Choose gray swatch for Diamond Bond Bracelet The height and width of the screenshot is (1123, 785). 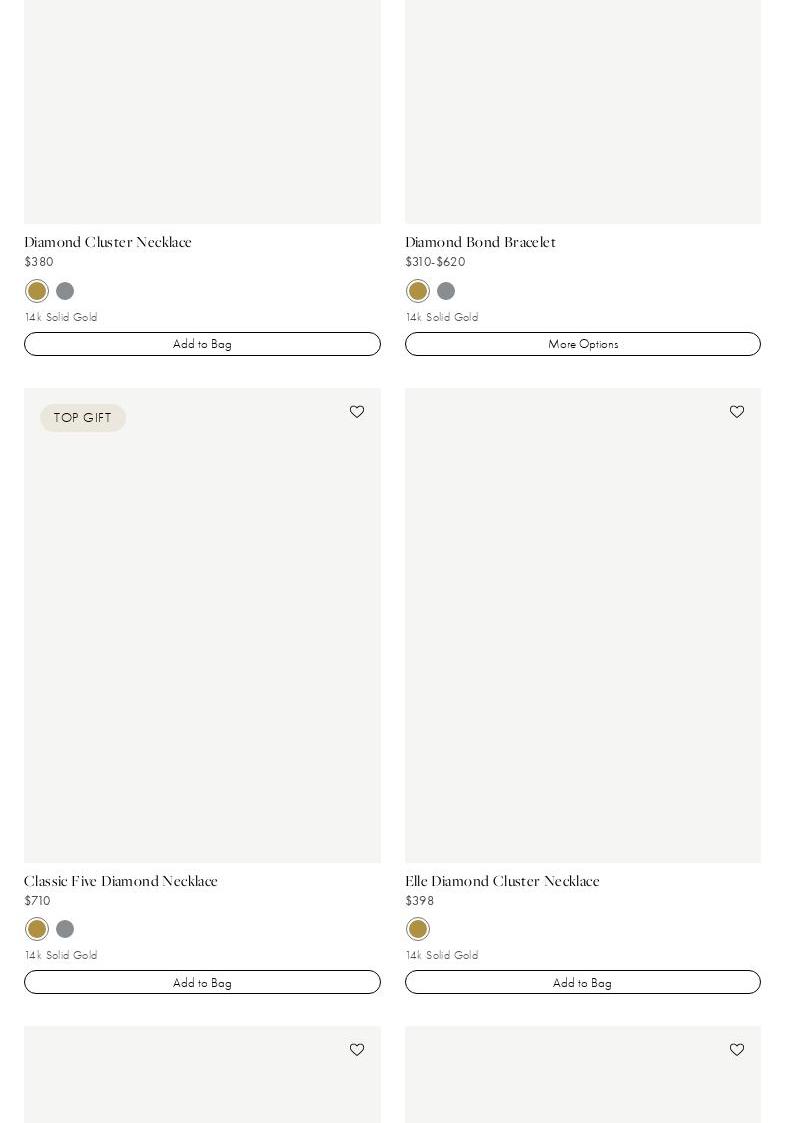446,291
